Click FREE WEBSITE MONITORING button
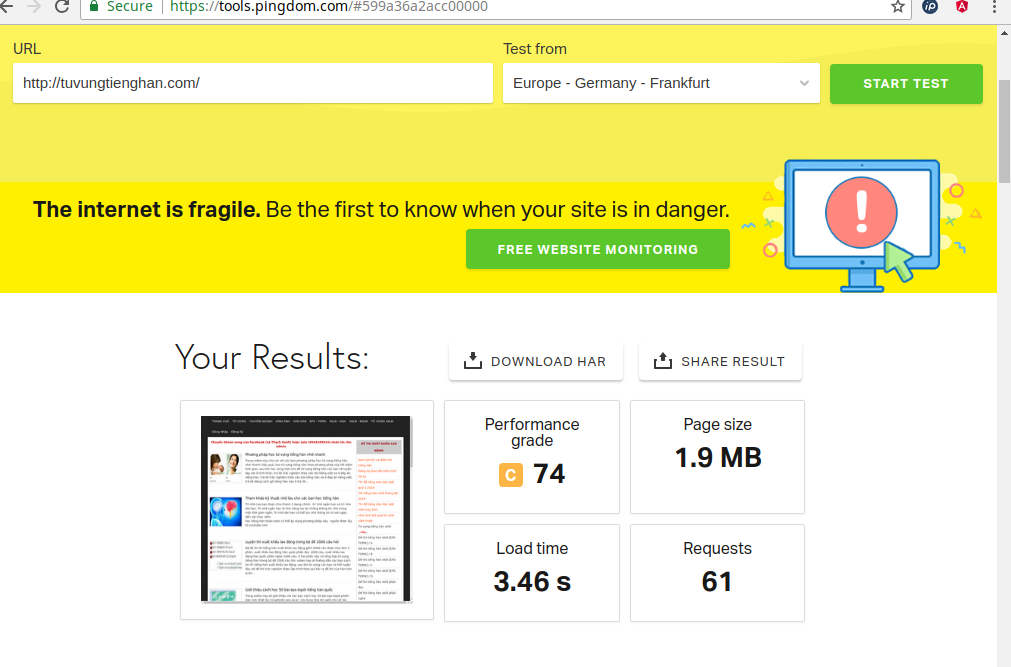The width and height of the screenshot is (1011, 667). tap(598, 249)
